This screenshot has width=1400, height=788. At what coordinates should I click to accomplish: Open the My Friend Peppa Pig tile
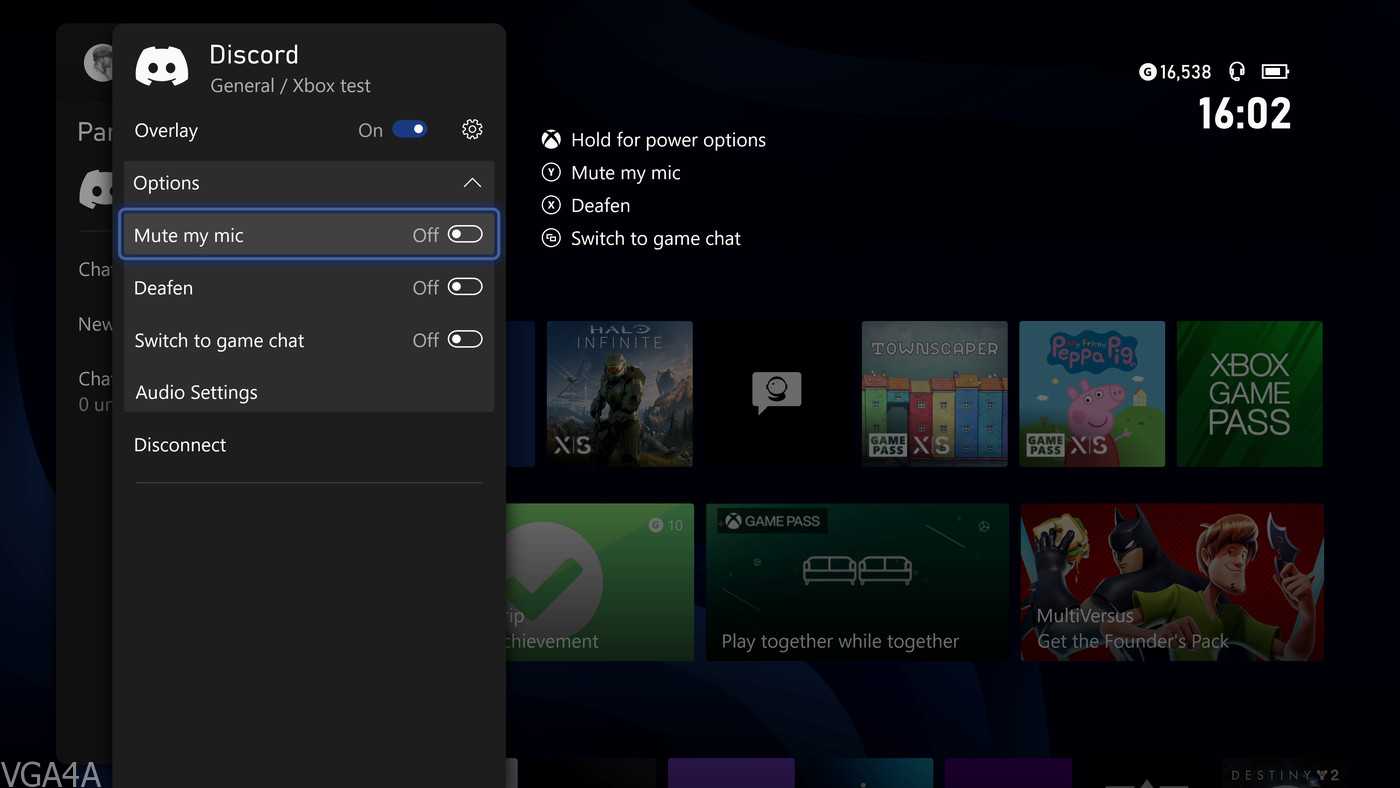(x=1092, y=393)
